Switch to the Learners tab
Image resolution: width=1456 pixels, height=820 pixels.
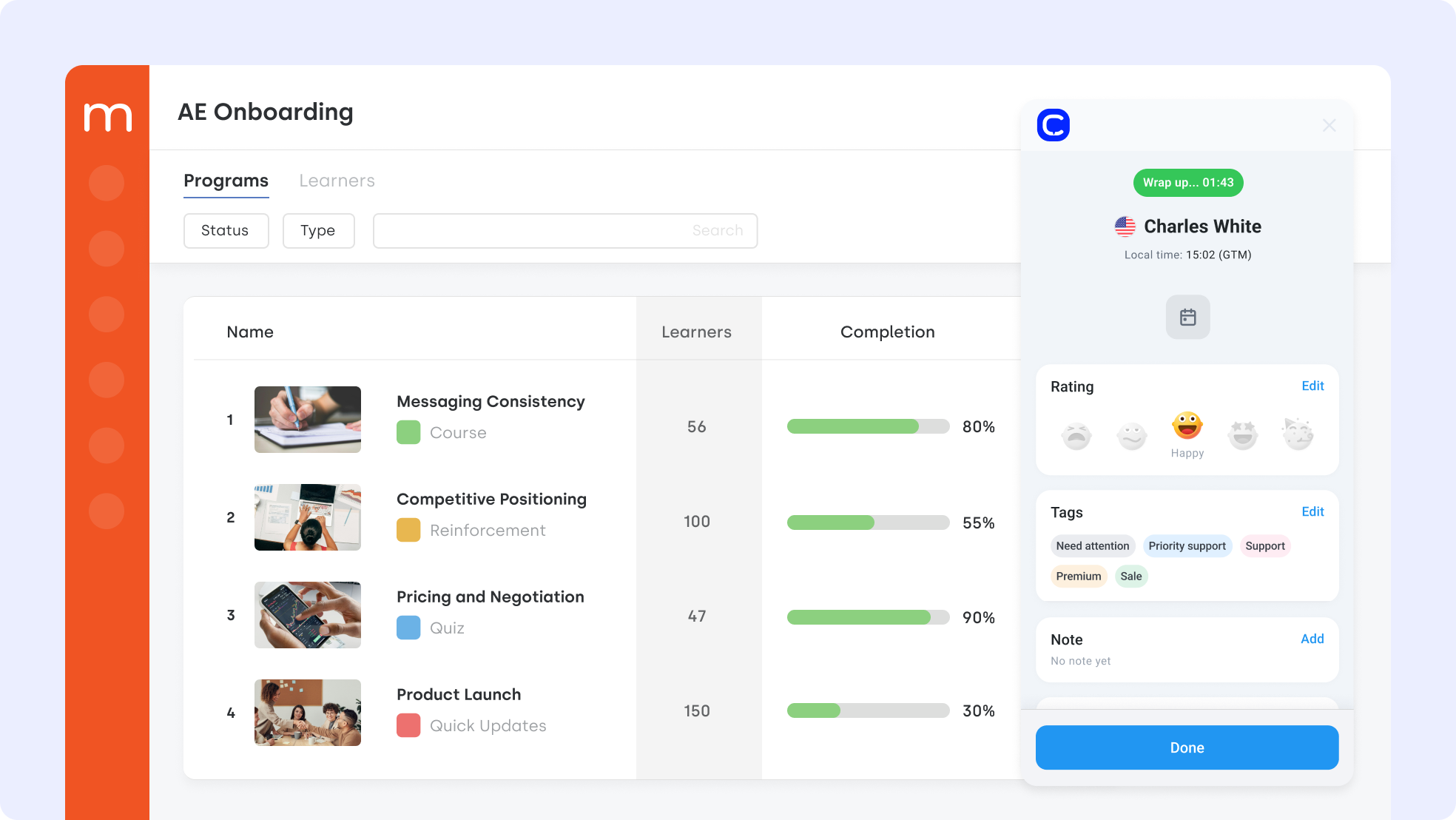pyautogui.click(x=337, y=181)
